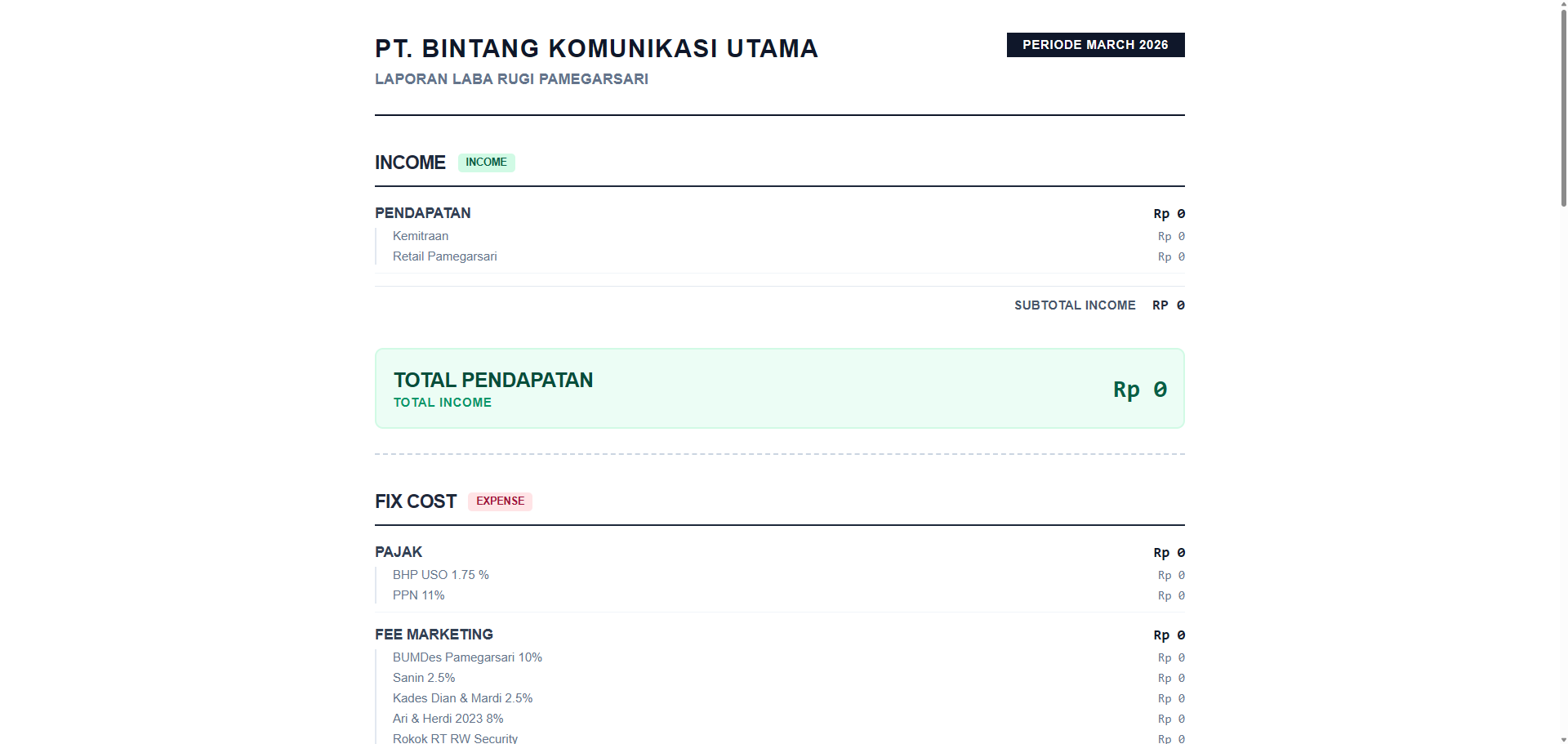Click the Kemitraan income line item
The height and width of the screenshot is (744, 1568).
pos(421,236)
